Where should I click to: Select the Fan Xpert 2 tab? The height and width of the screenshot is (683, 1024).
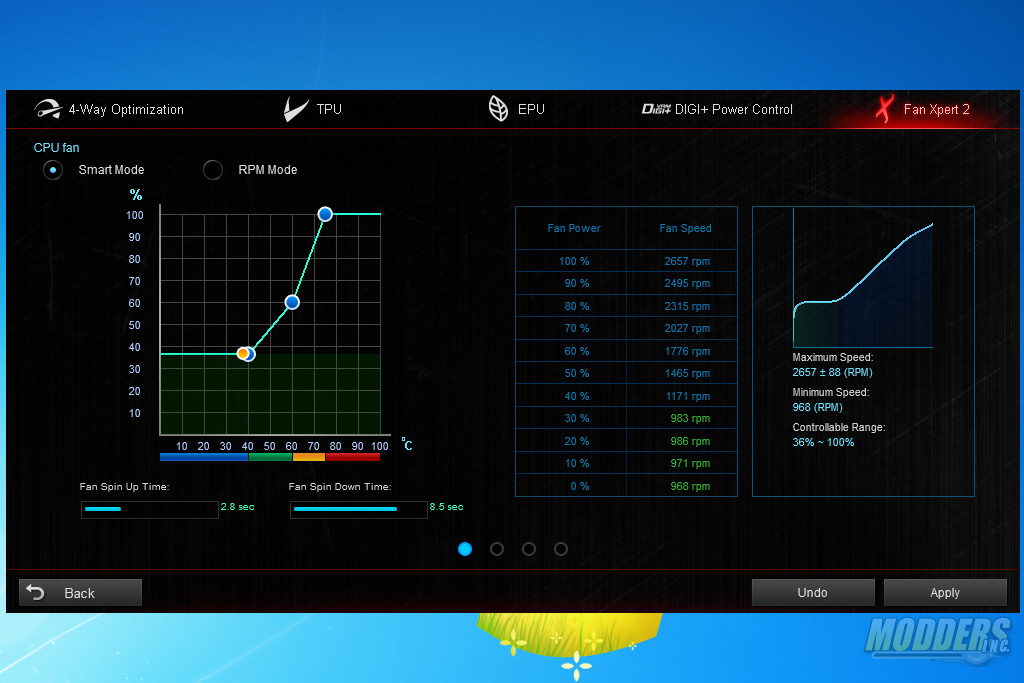(x=922, y=109)
